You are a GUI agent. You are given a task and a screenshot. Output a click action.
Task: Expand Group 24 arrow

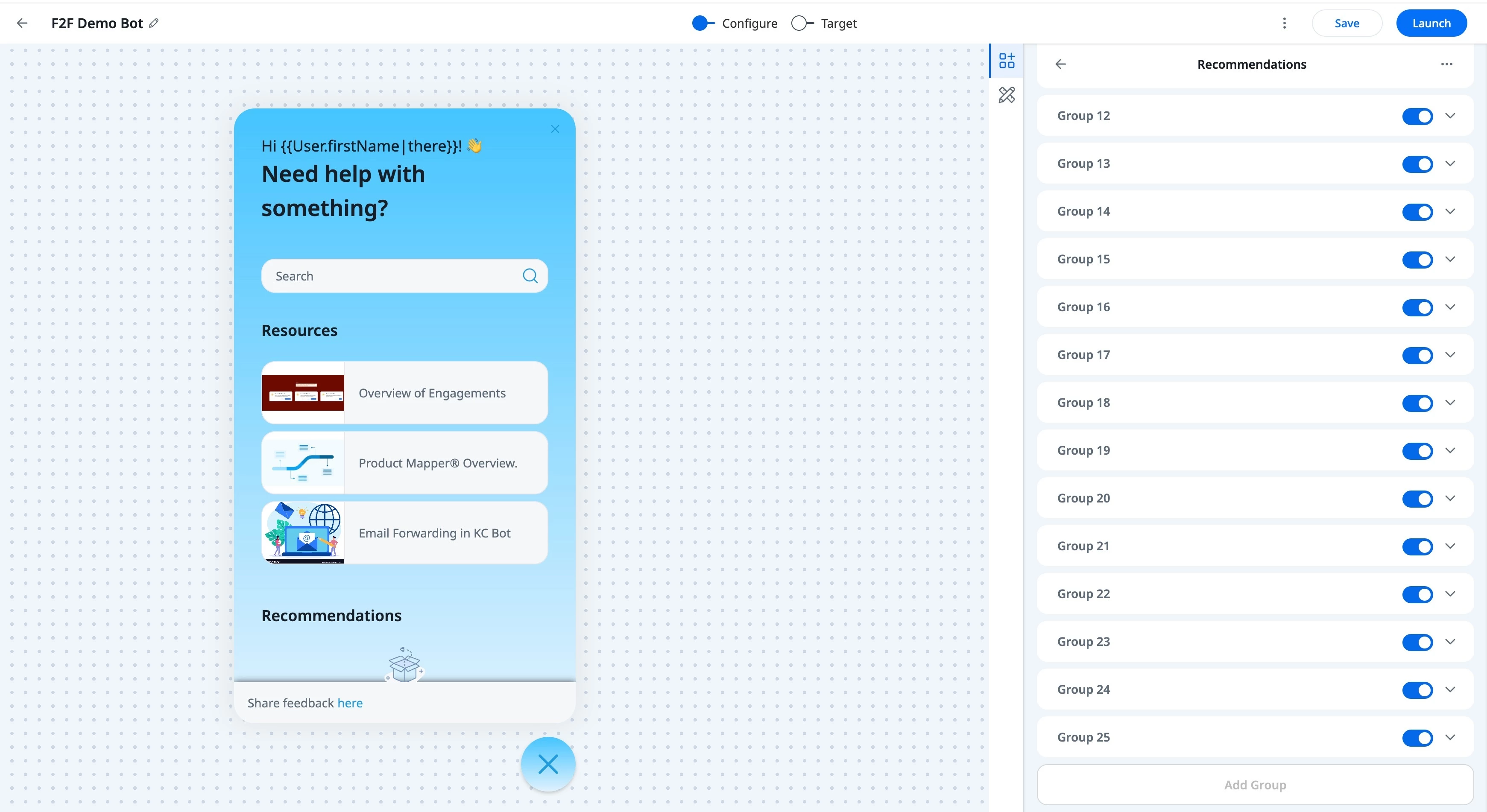point(1451,689)
